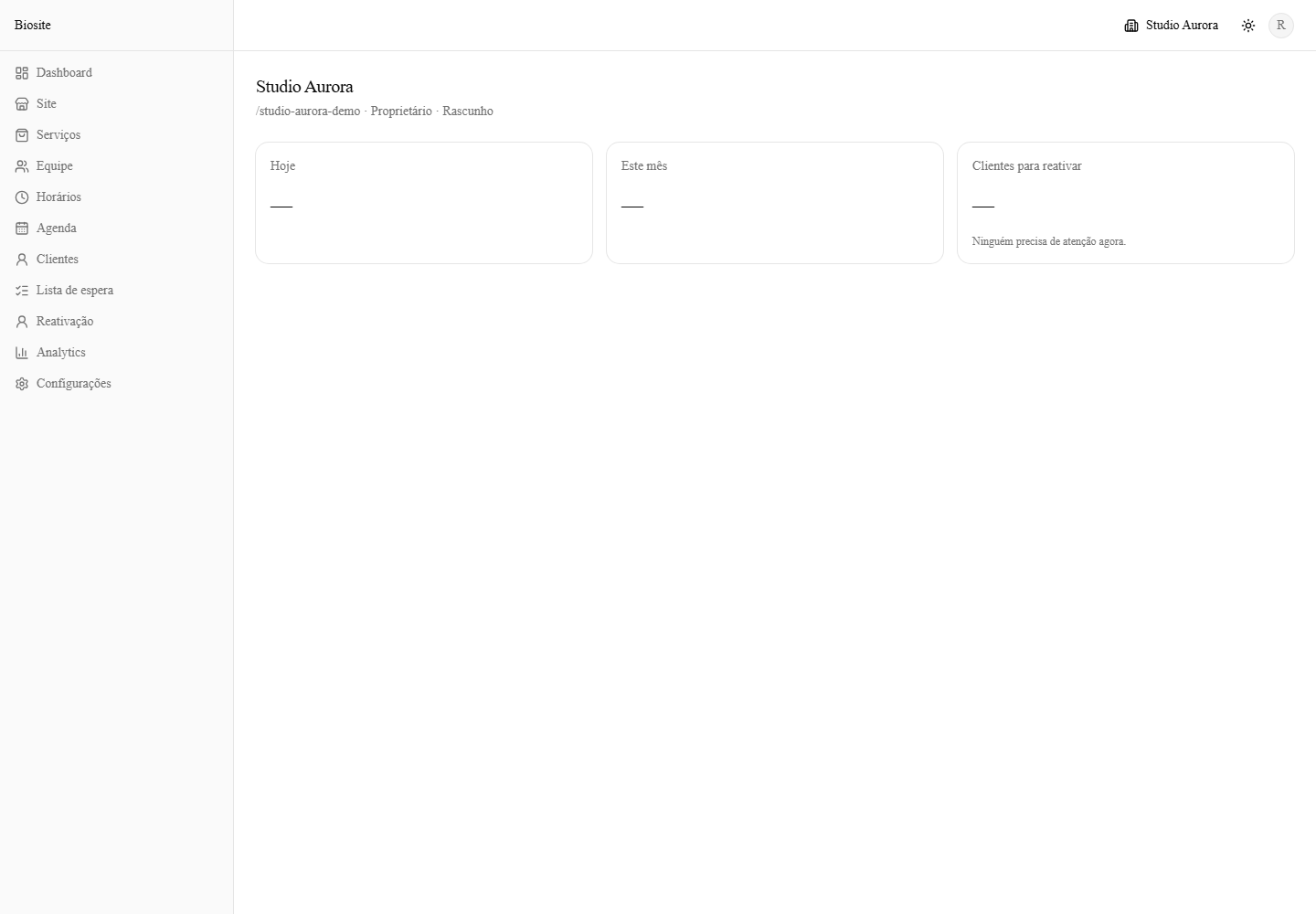Click the Horários clock icon
The width and height of the screenshot is (1316, 914).
click(x=22, y=197)
